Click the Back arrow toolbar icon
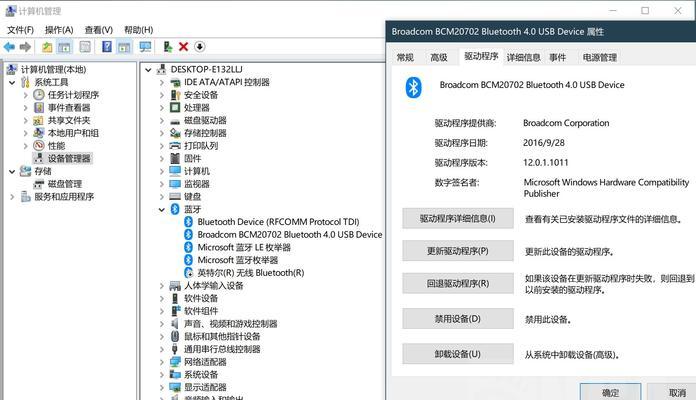 pos(9,47)
